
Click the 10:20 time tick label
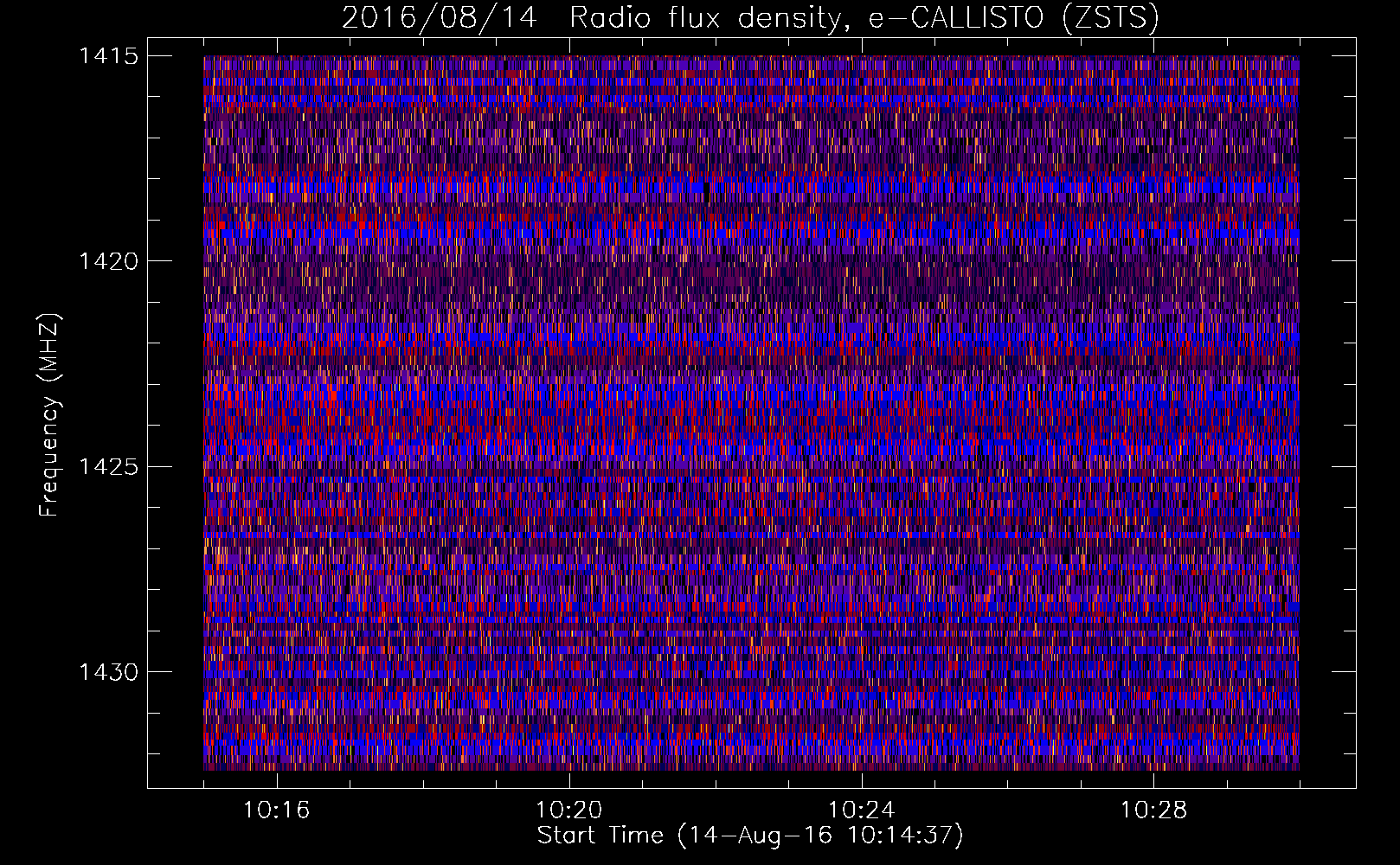click(569, 811)
